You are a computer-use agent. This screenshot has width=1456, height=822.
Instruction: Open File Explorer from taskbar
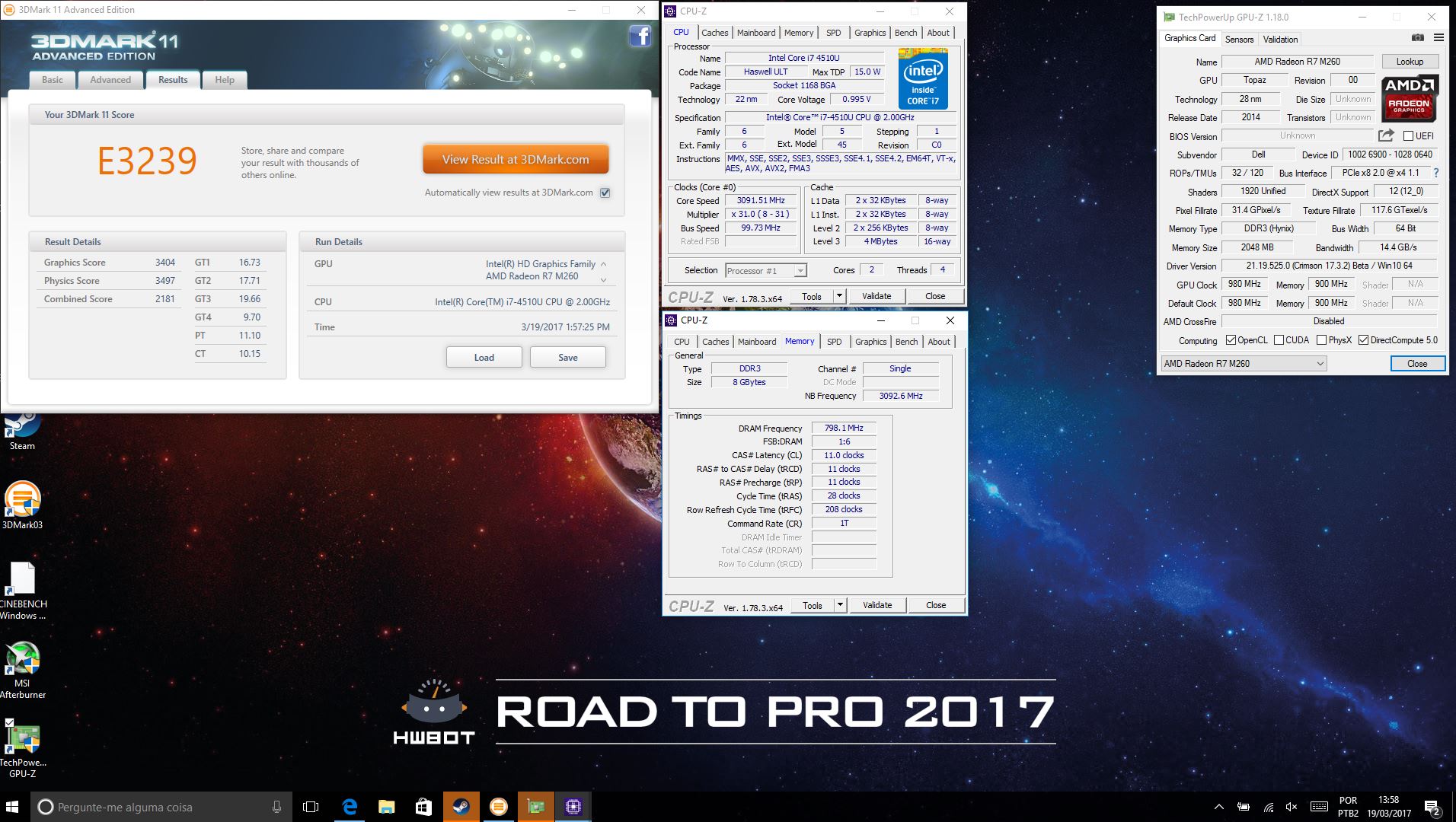click(386, 807)
